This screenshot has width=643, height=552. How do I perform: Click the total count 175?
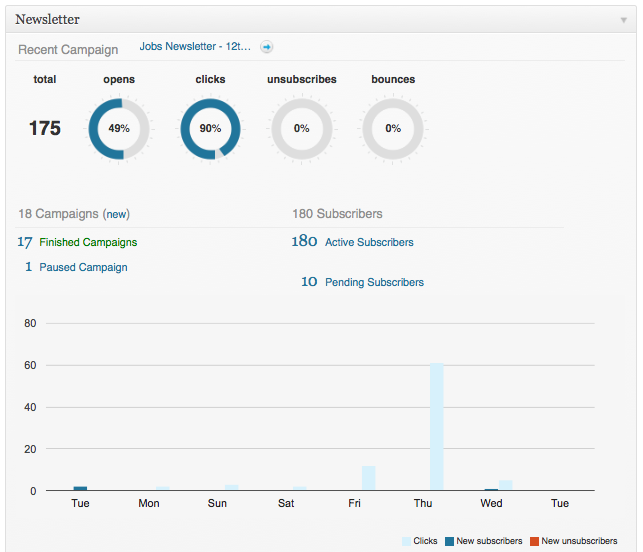tap(45, 128)
